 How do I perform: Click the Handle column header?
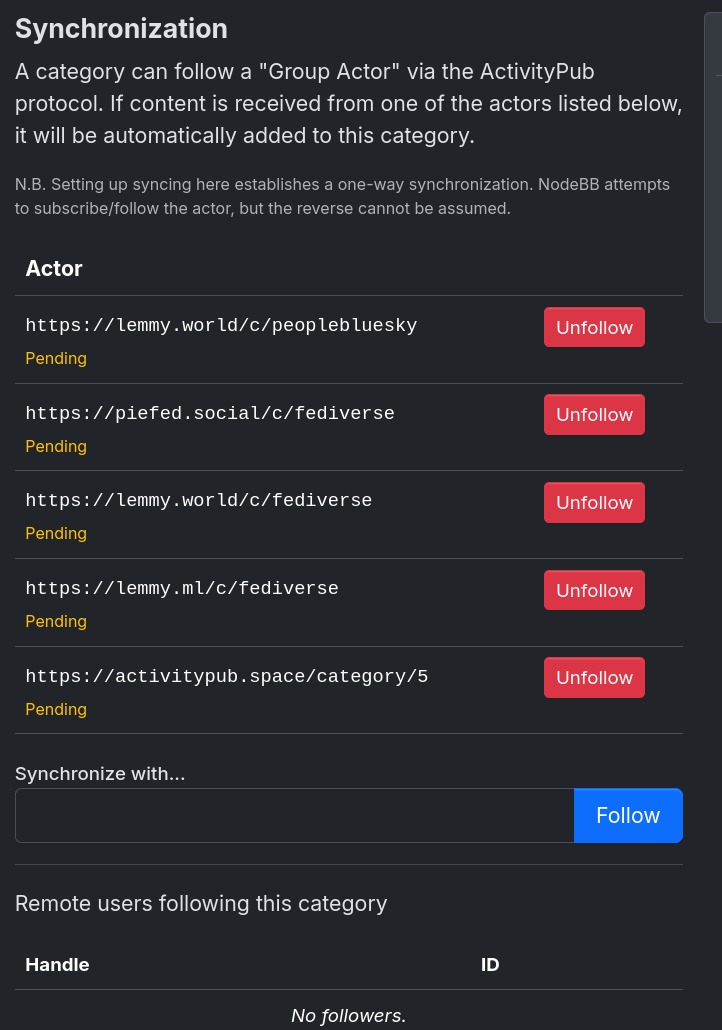(57, 964)
